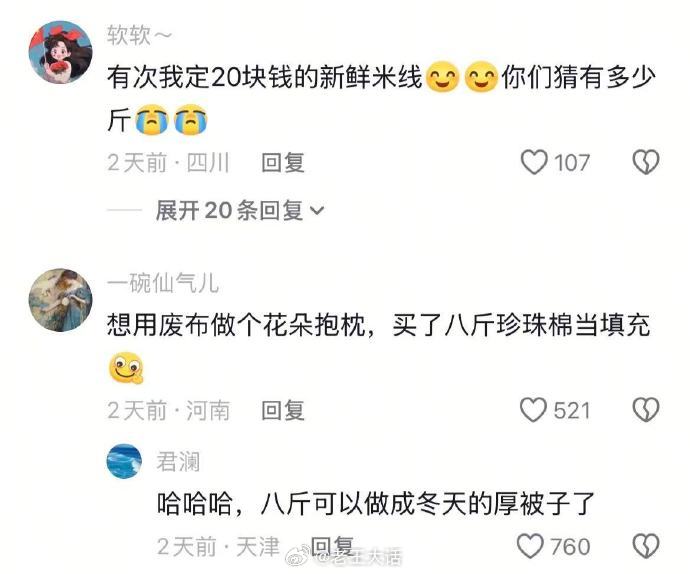Reply to 一碗仙气儿 comment via 回复
The image size is (690, 574).
[283, 410]
